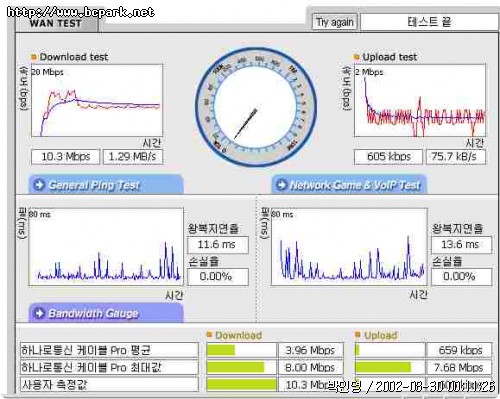Open the Network Game & VoIP Test header
The image size is (500, 399).
349,184
